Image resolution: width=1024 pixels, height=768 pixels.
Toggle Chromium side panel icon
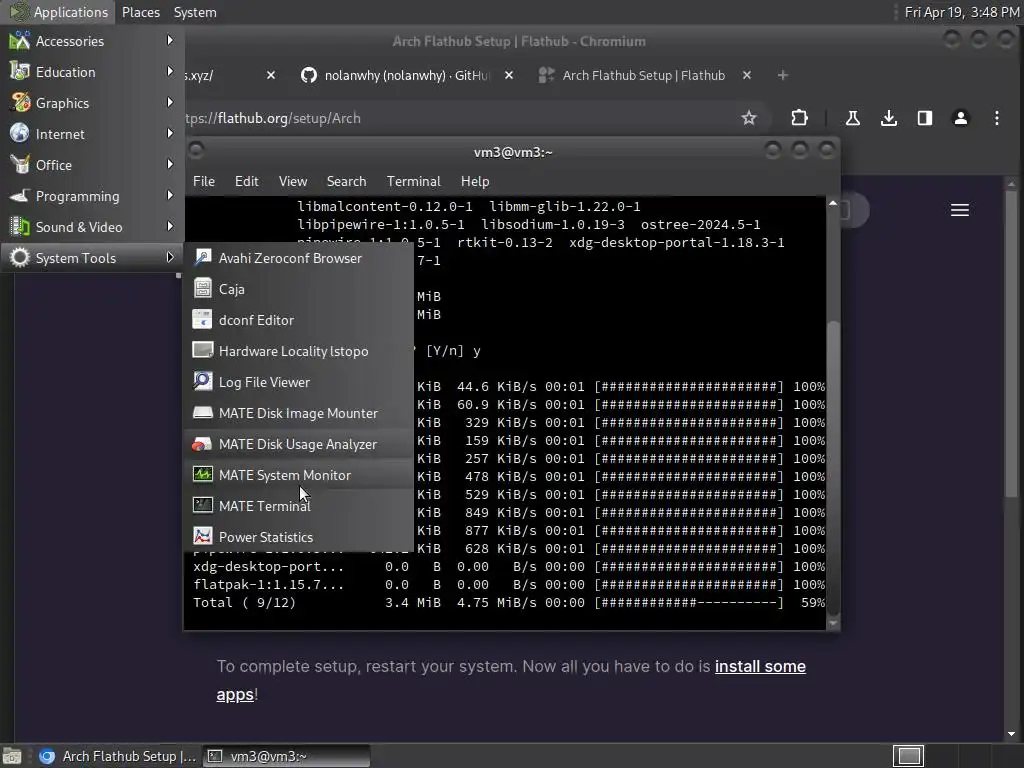point(925,118)
